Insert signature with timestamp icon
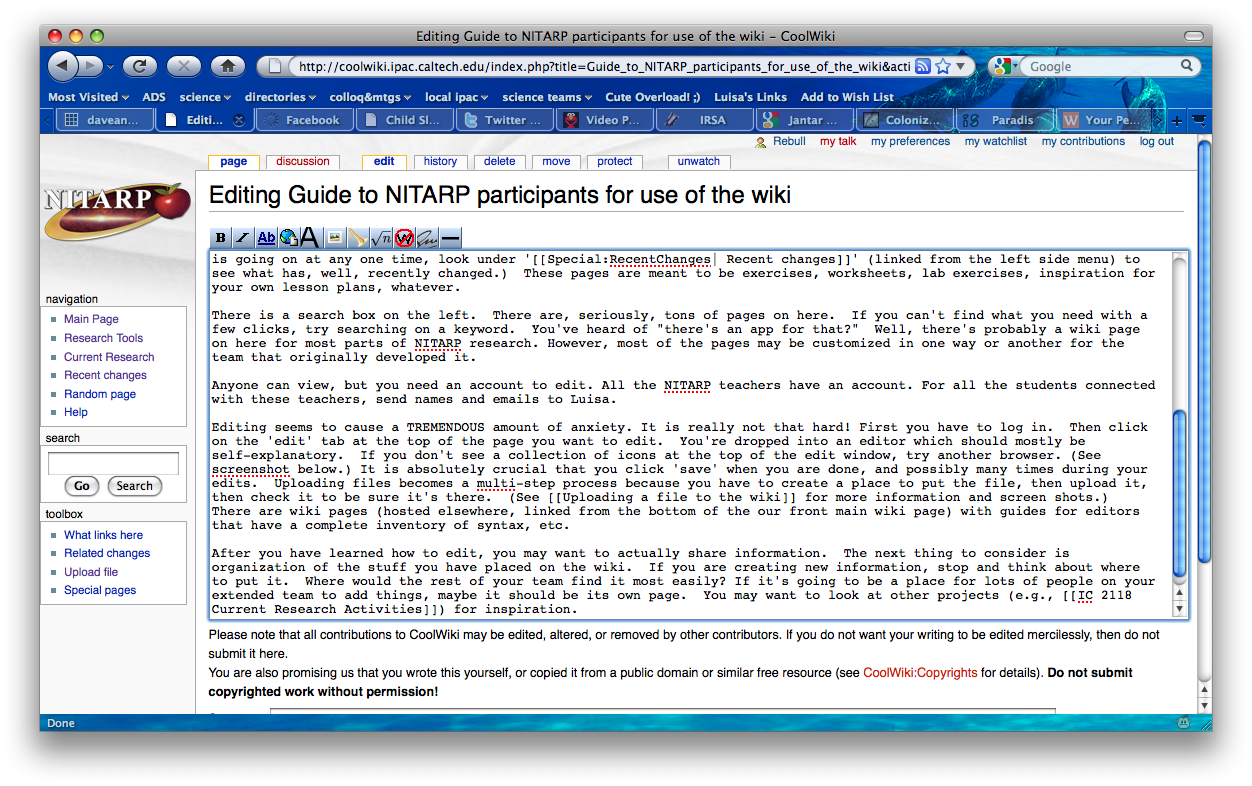Viewport: 1252px width, 786px height. (x=427, y=238)
